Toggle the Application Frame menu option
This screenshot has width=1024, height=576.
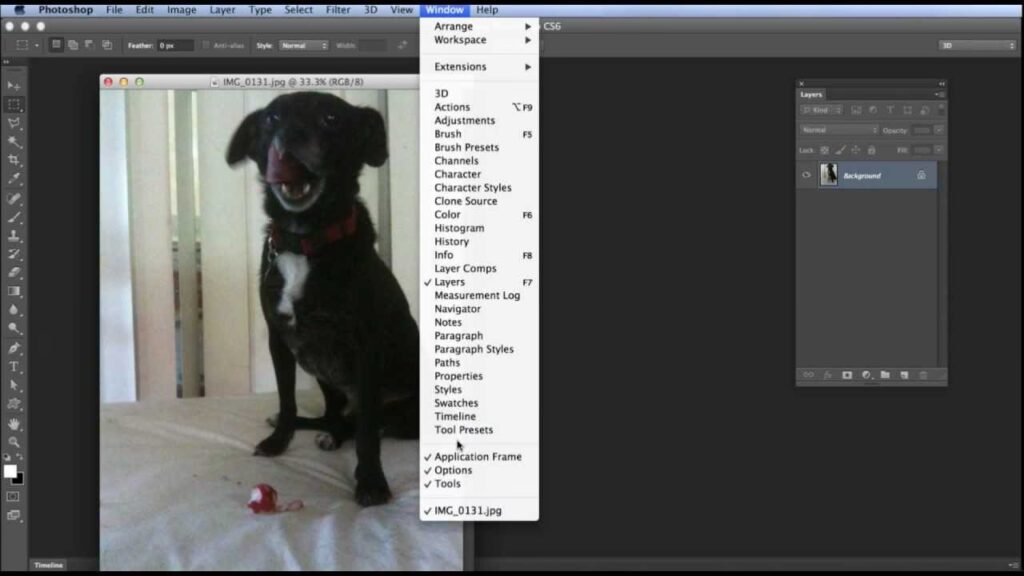(x=477, y=457)
